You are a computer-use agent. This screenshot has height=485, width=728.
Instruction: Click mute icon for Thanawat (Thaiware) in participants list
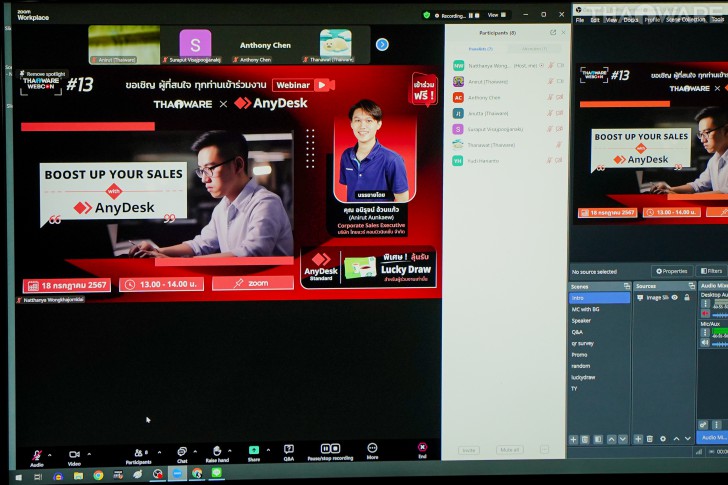tap(559, 145)
